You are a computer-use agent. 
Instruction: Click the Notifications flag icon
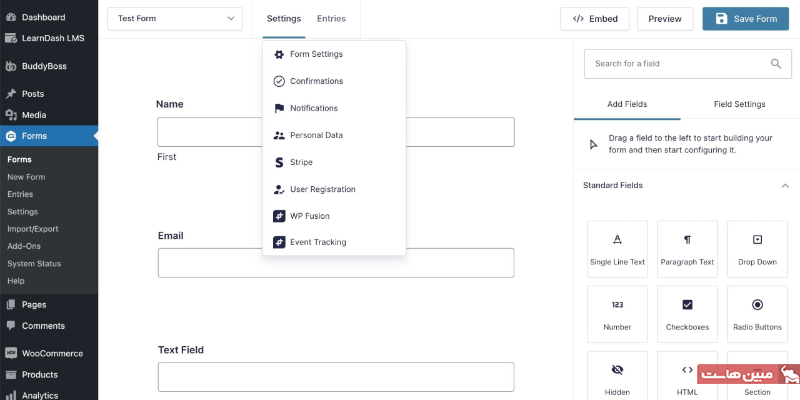pos(279,108)
